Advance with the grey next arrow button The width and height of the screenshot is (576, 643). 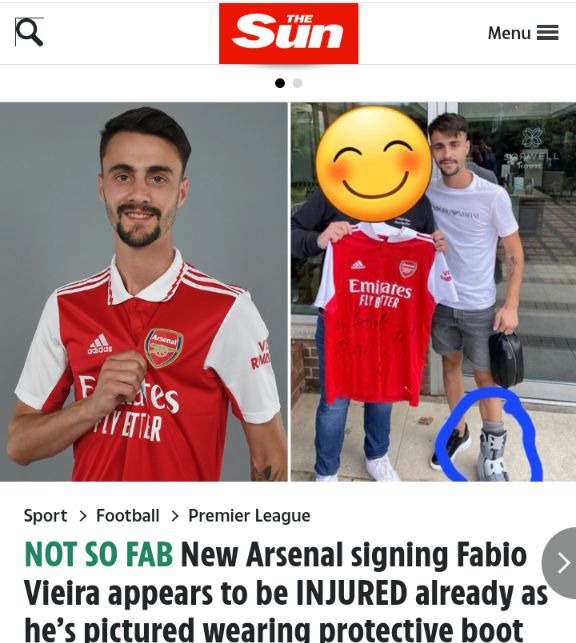(560, 563)
